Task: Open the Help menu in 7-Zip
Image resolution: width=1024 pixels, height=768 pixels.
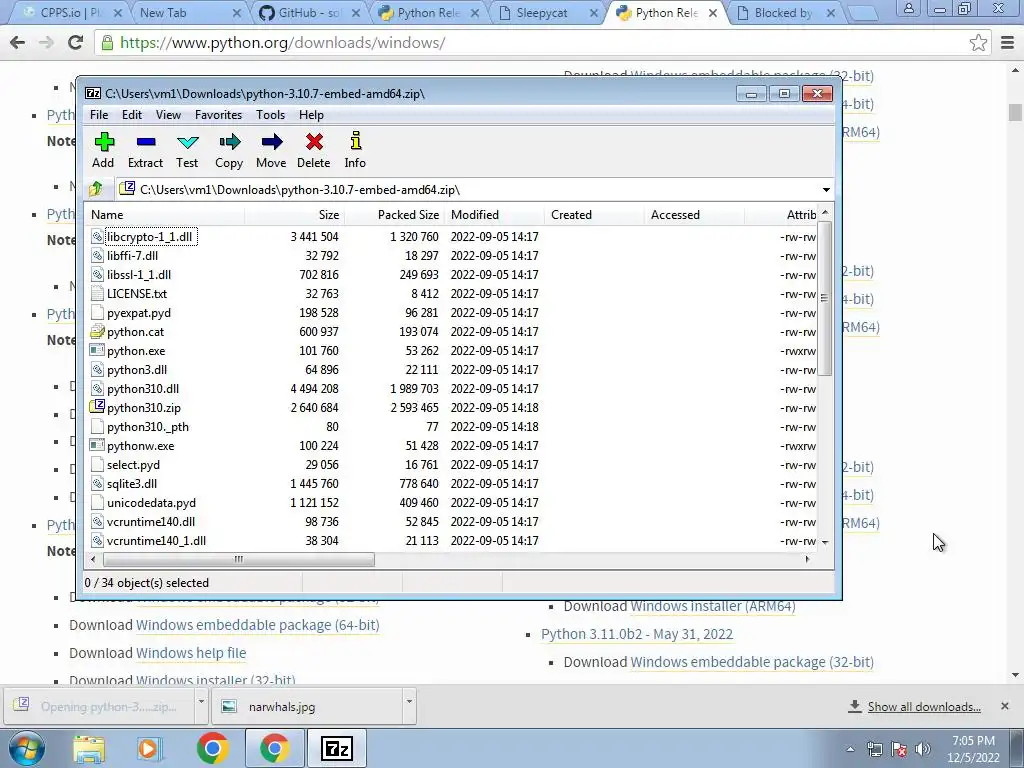Action: [312, 115]
